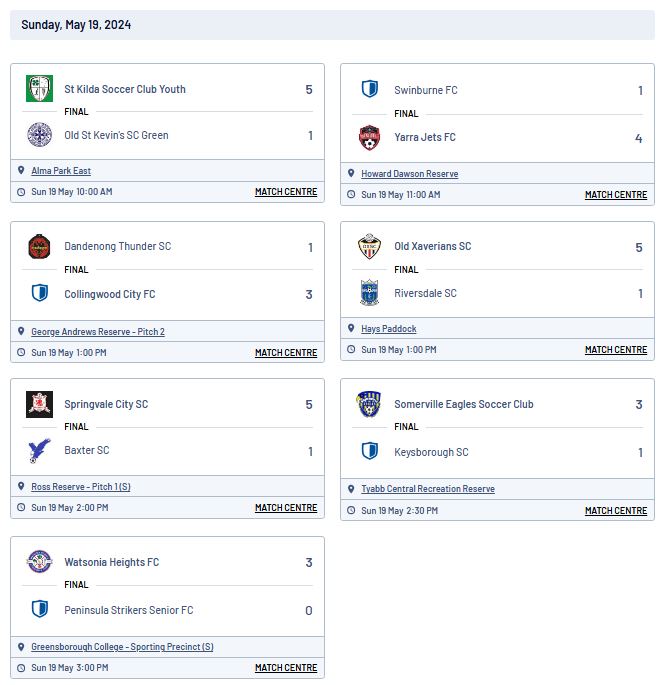This screenshot has height=685, width=664.
Task: Click the Somerville Eagles Soccer Club crest
Action: pos(369,404)
